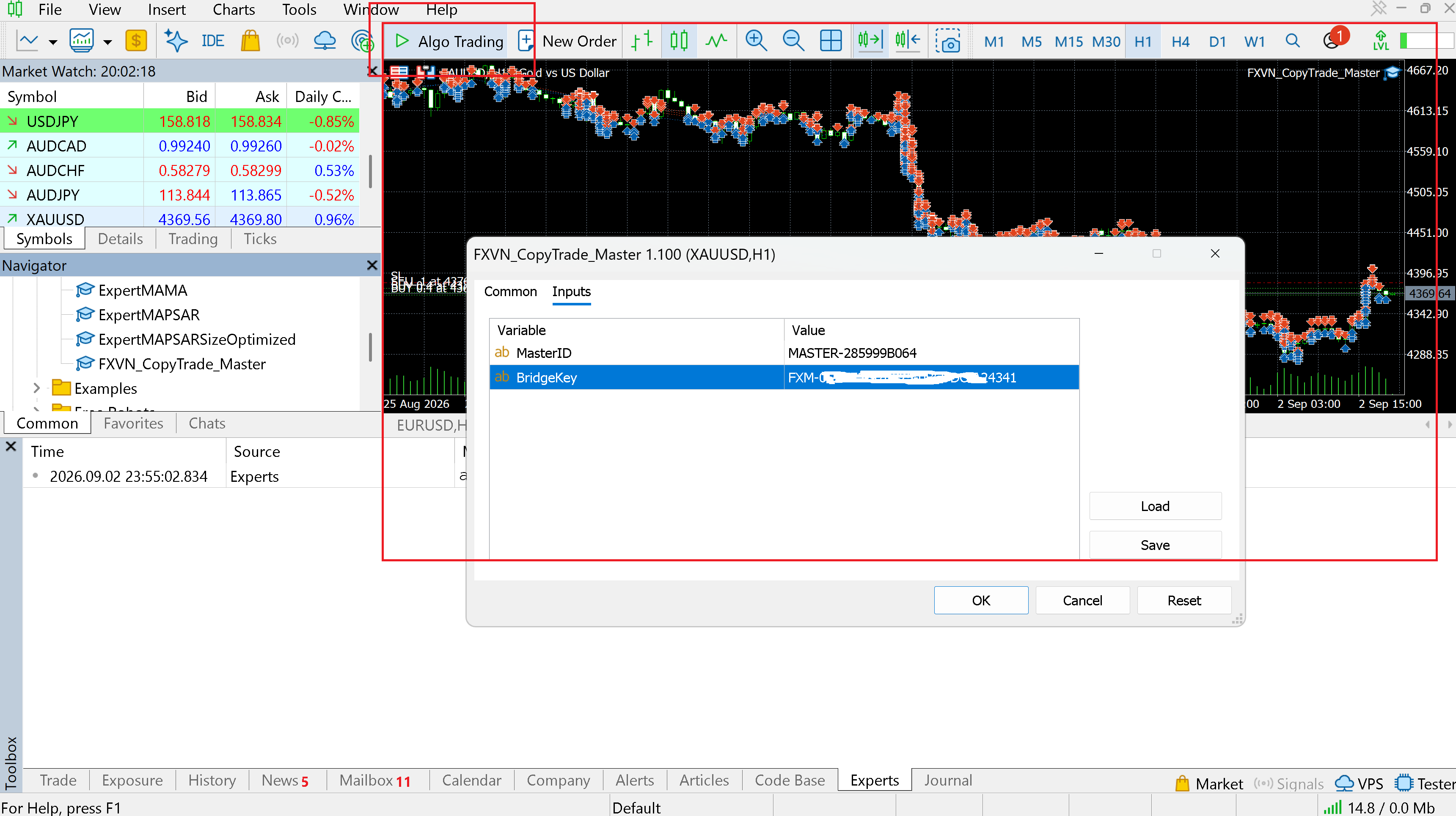The image size is (1456, 816).
Task: Toggle the Algo Trading button
Action: click(449, 41)
